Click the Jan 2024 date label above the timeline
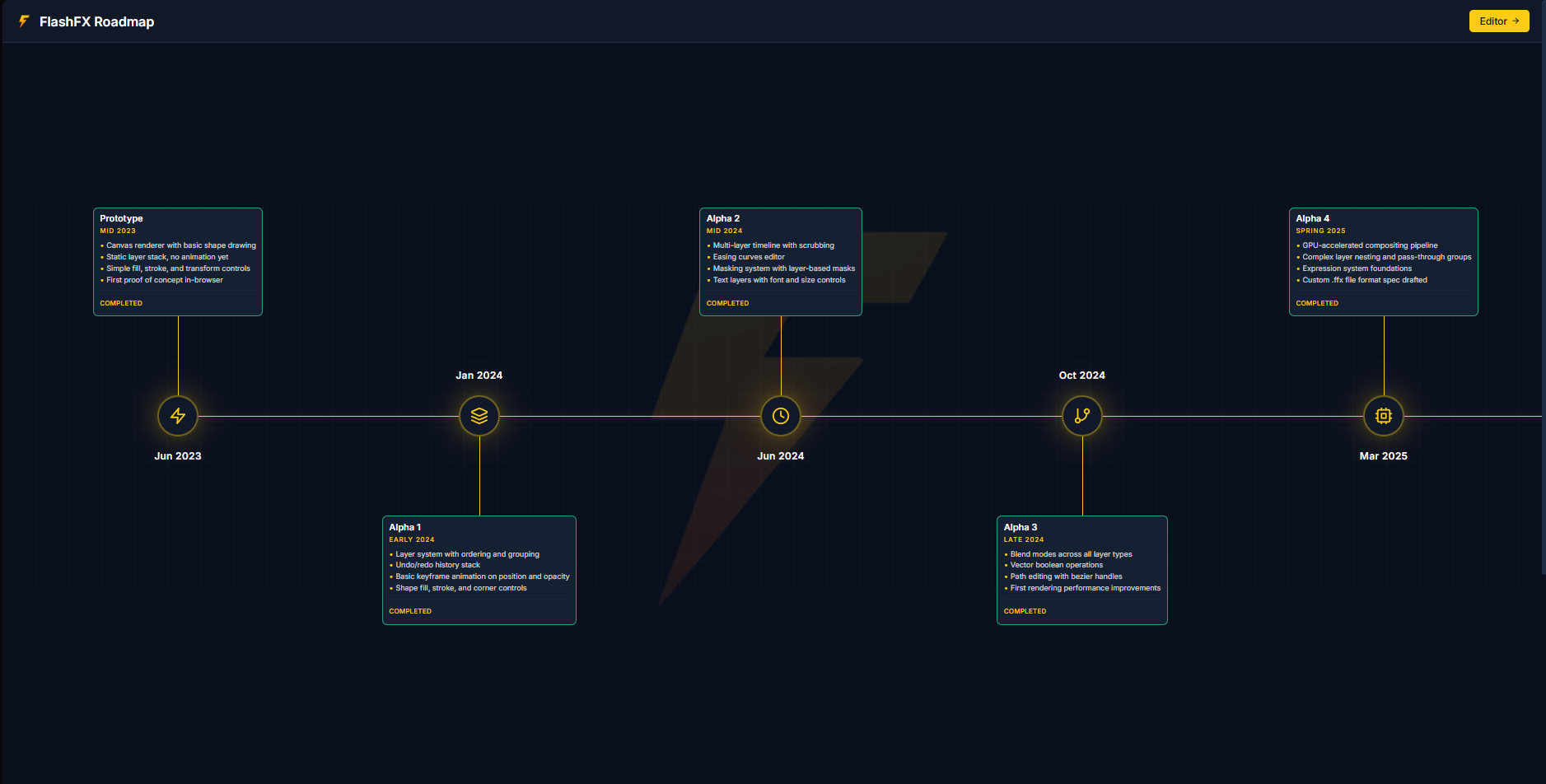 click(479, 375)
